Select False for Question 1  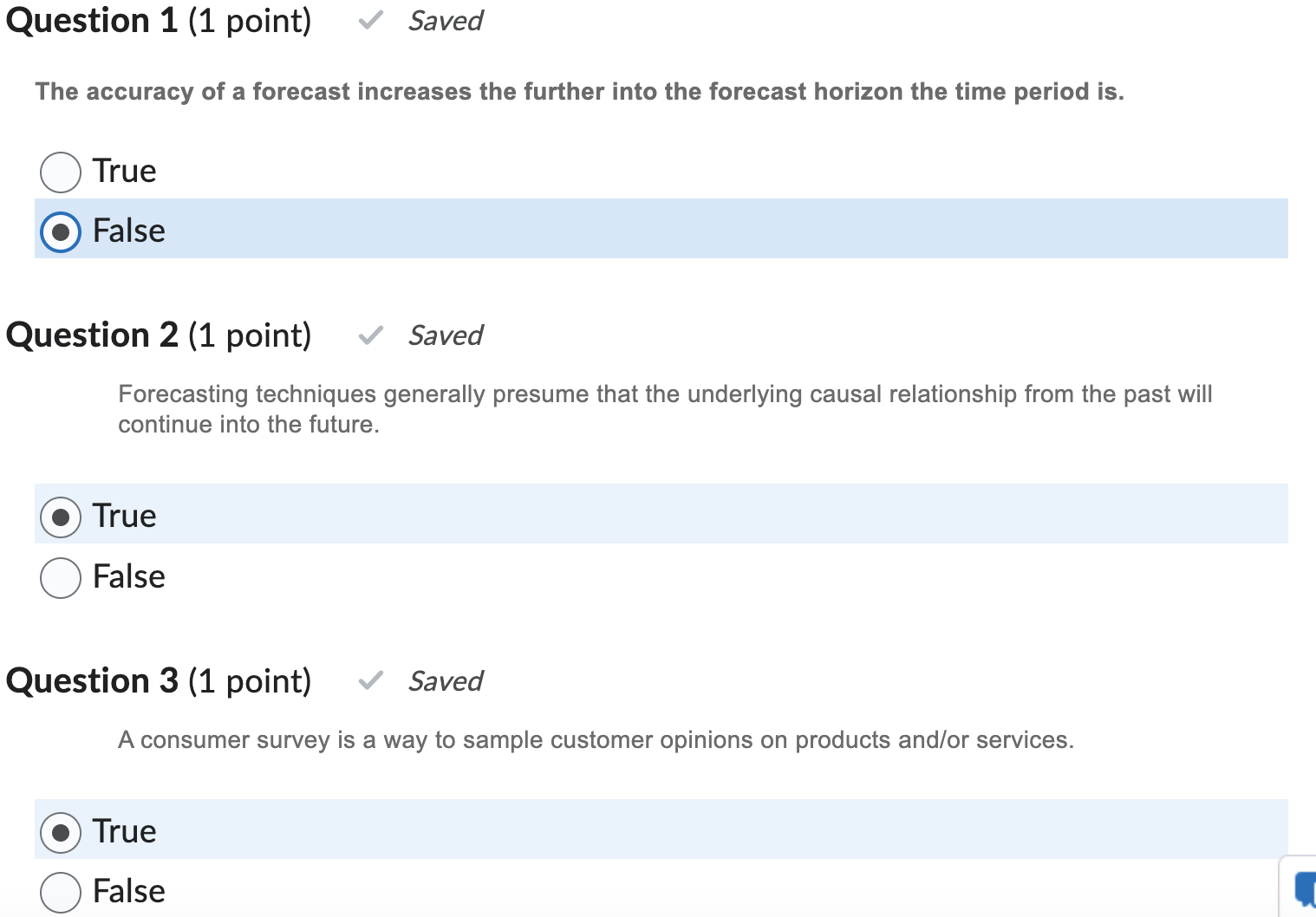click(60, 231)
